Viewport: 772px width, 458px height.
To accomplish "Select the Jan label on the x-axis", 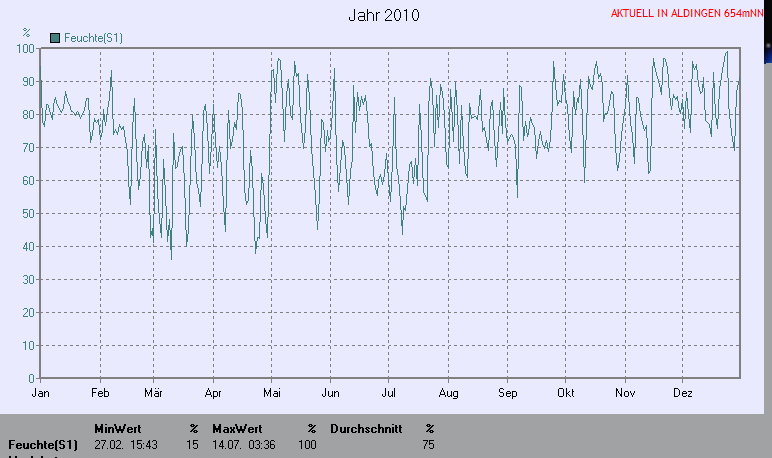I will (41, 394).
